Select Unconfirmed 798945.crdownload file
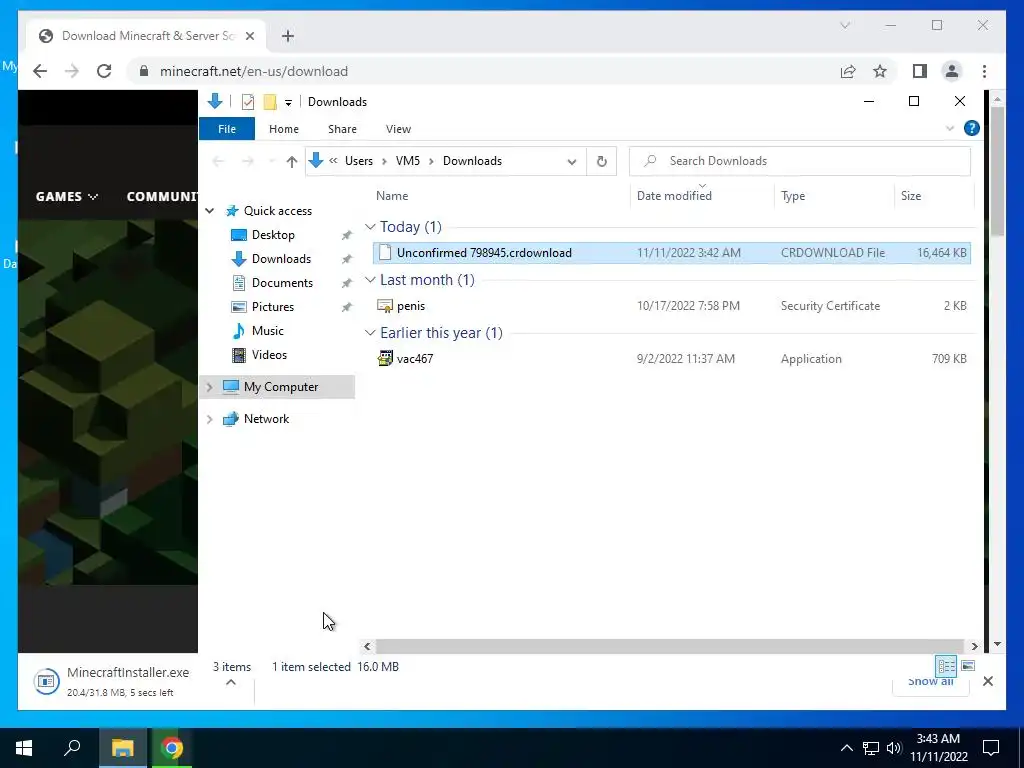1024x768 pixels. click(x=671, y=253)
